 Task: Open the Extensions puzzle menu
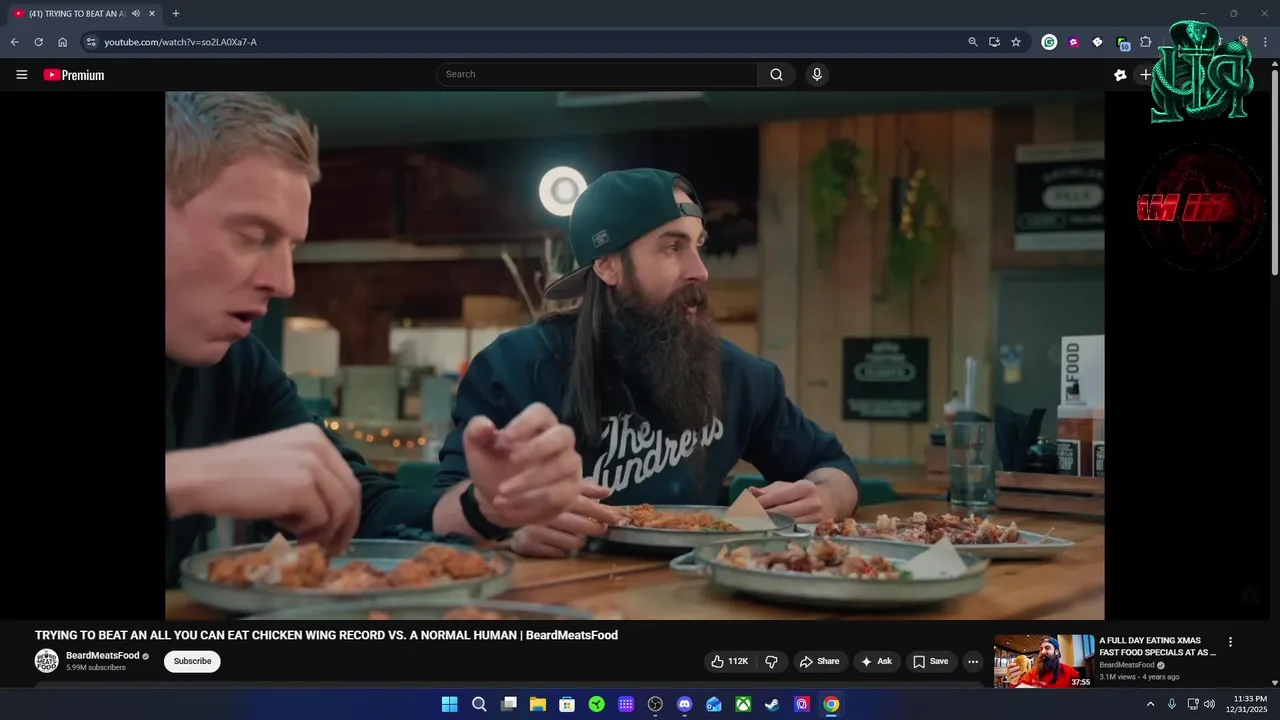coord(1146,42)
